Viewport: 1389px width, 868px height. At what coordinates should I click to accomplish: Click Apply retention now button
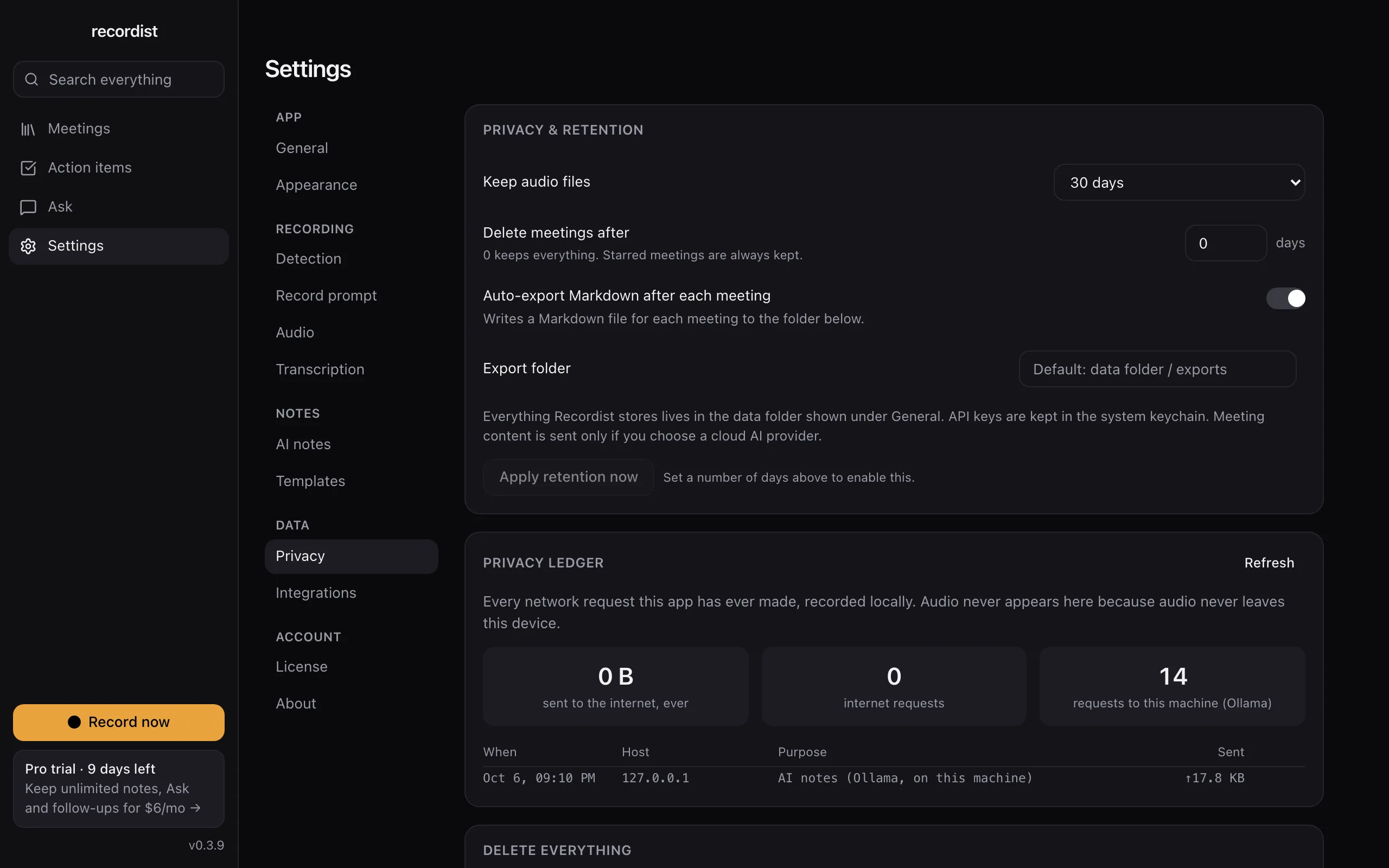click(568, 477)
